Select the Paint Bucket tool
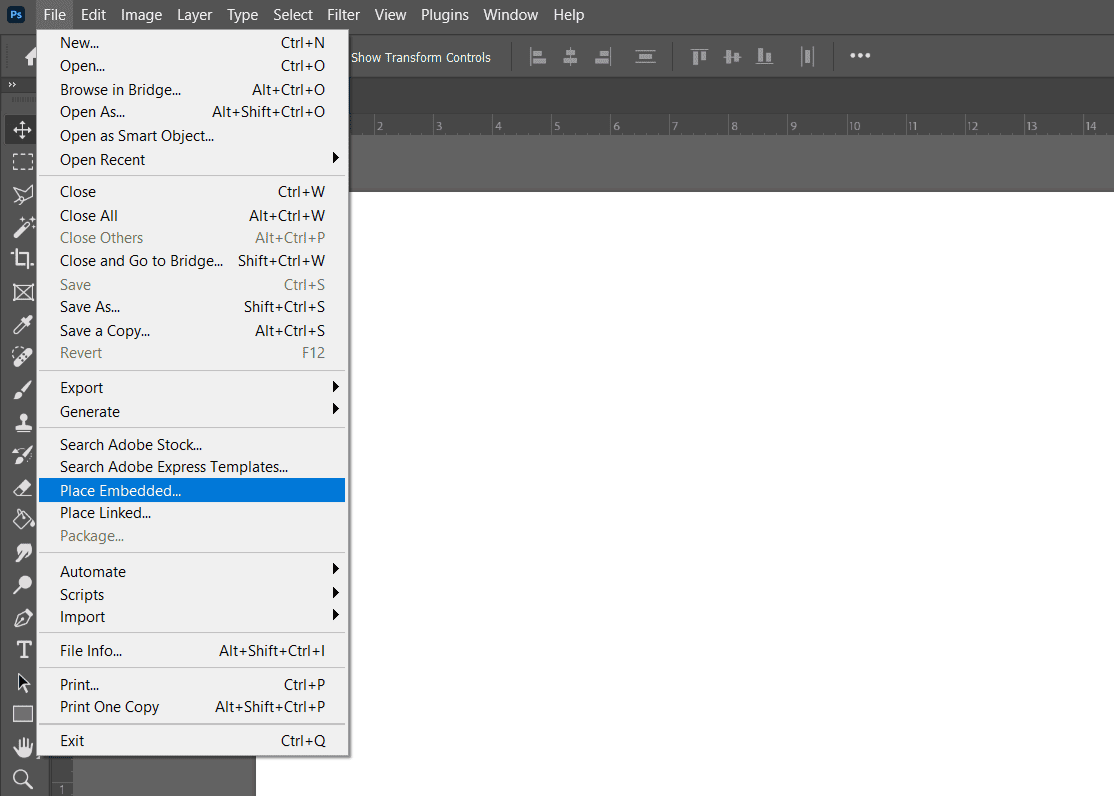This screenshot has height=796, width=1114. (x=23, y=520)
